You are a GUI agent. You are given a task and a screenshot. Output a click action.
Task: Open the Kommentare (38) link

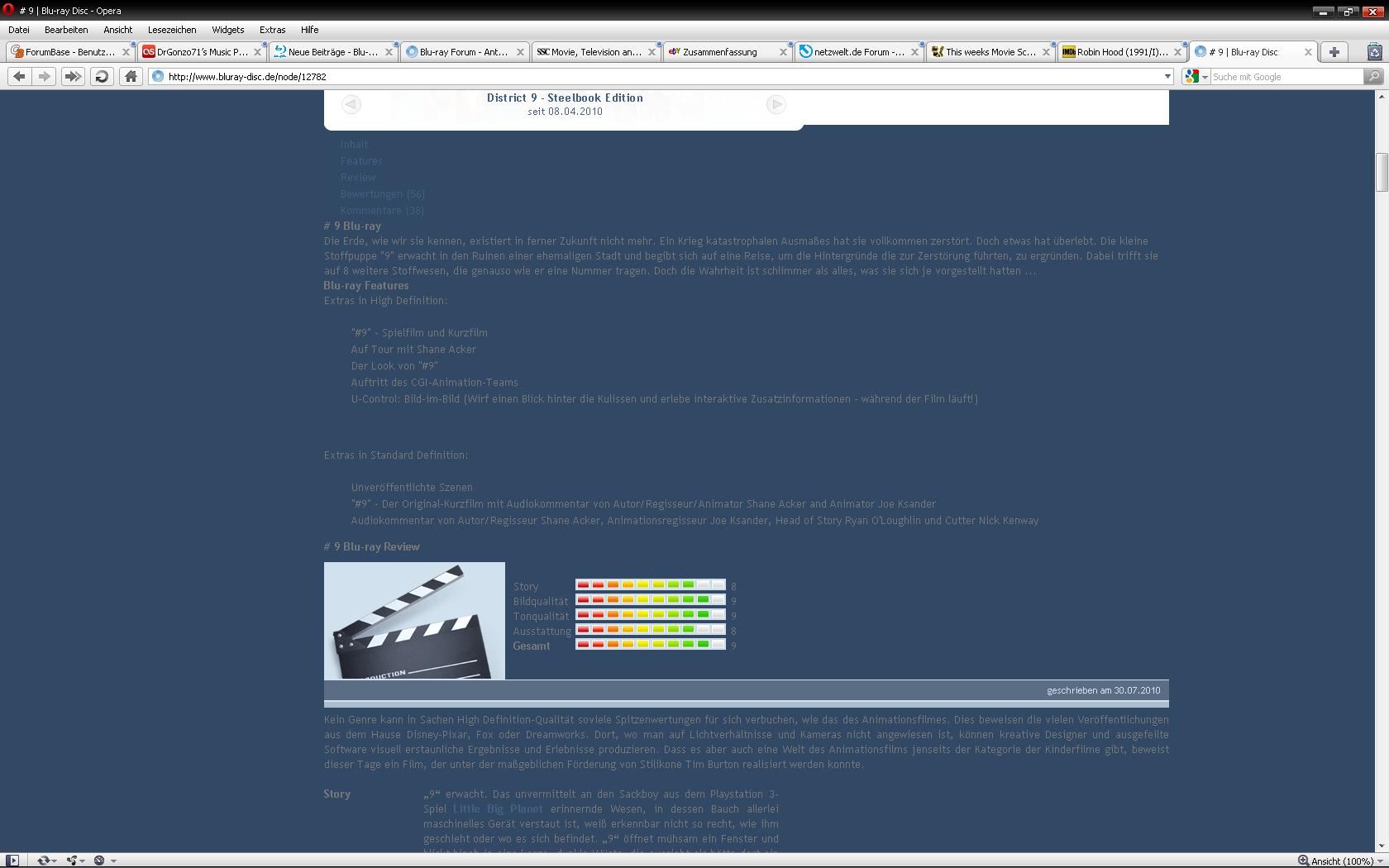[382, 211]
